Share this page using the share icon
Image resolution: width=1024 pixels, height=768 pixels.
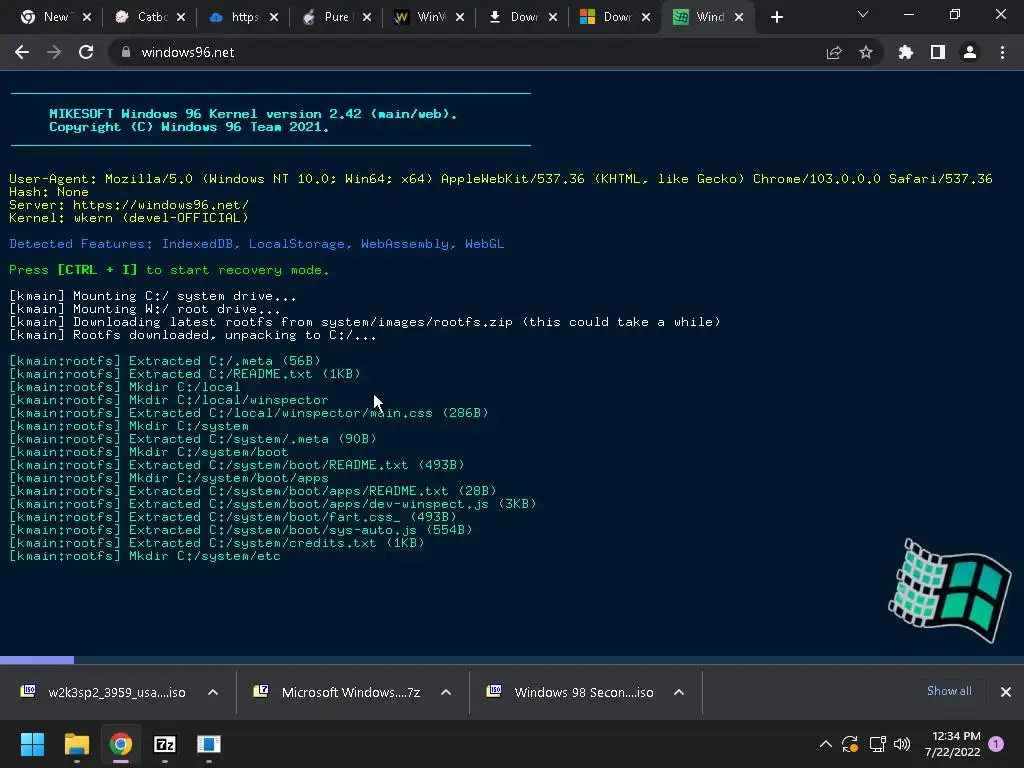(x=834, y=52)
